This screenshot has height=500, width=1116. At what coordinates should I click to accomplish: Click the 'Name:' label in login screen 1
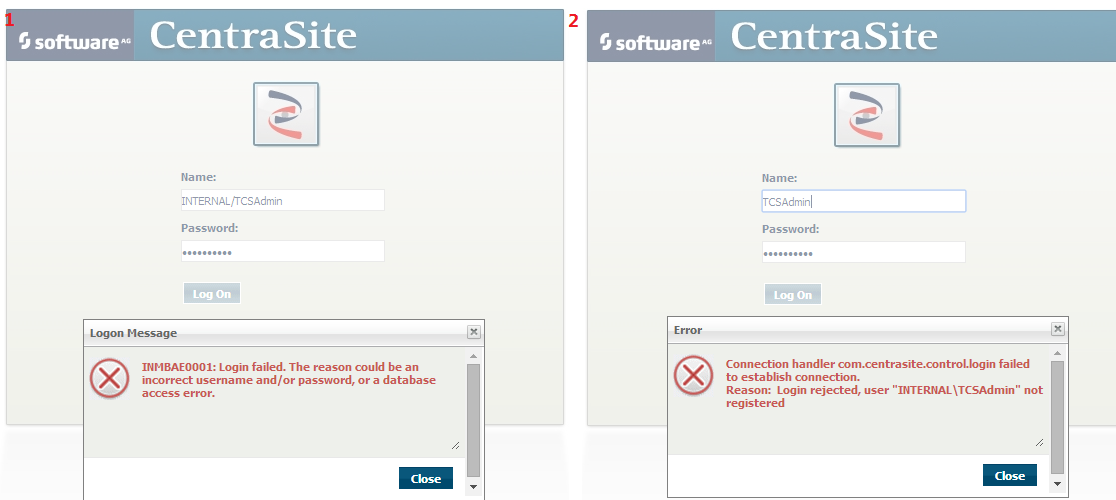click(199, 177)
